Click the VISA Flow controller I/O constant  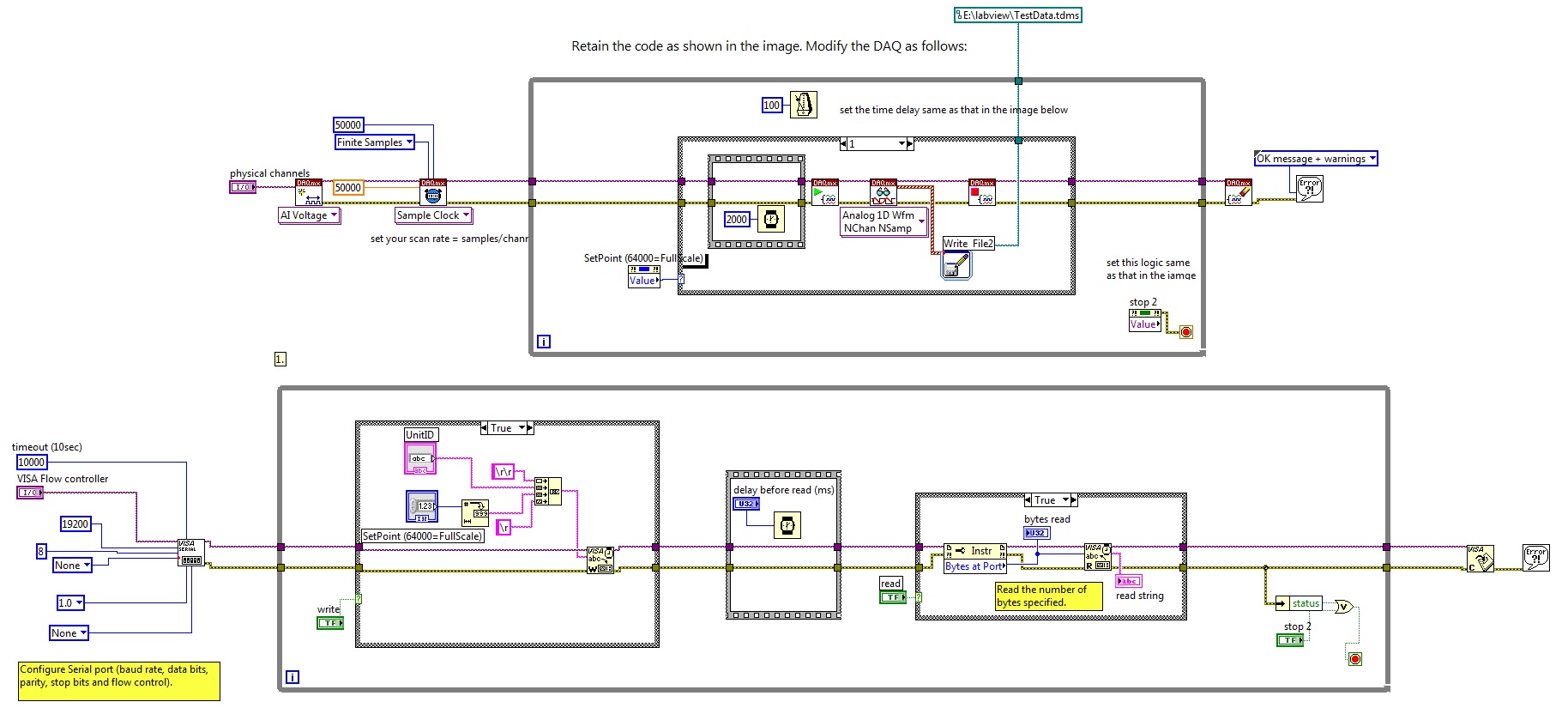click(30, 493)
